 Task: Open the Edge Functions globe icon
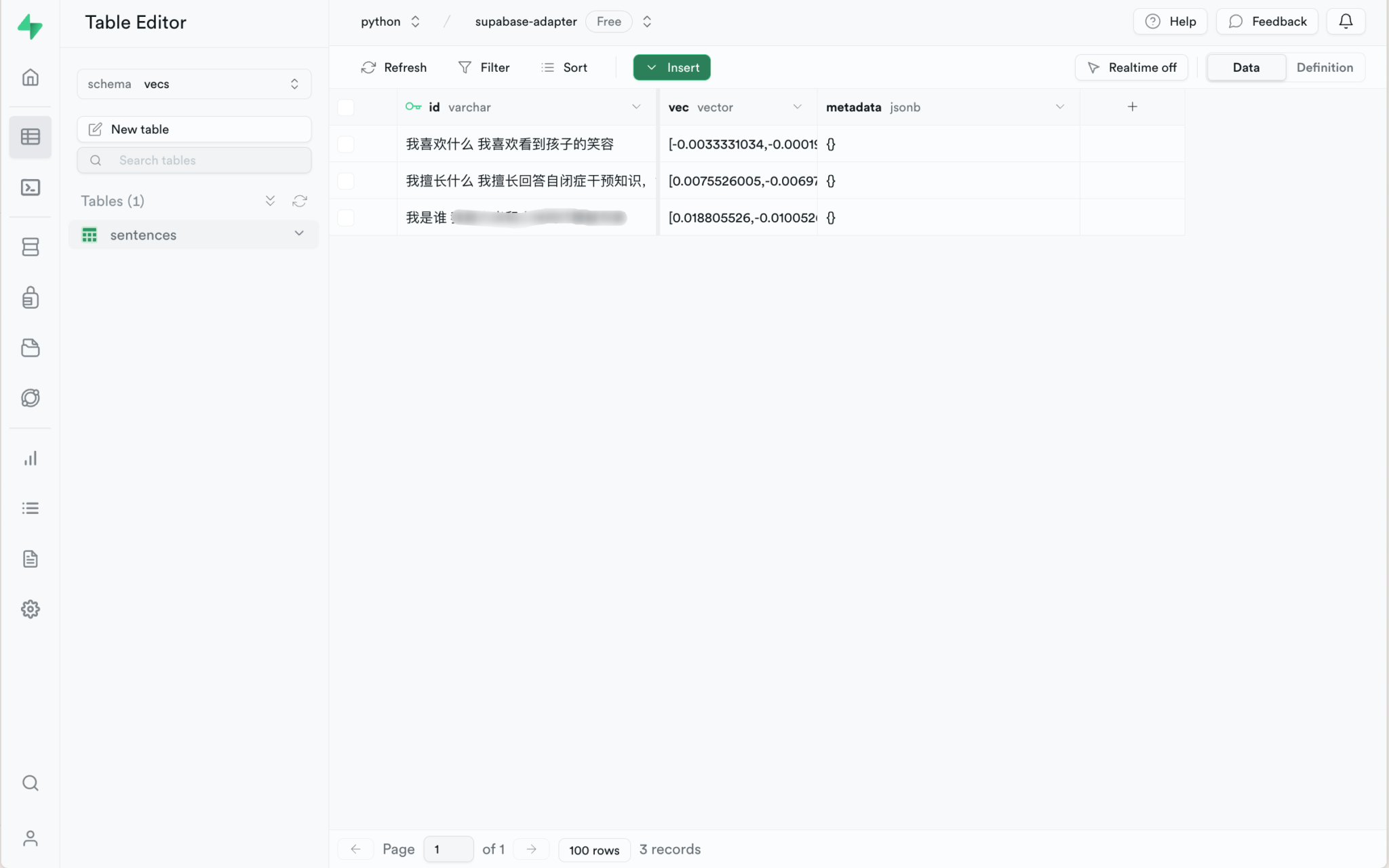pos(31,398)
